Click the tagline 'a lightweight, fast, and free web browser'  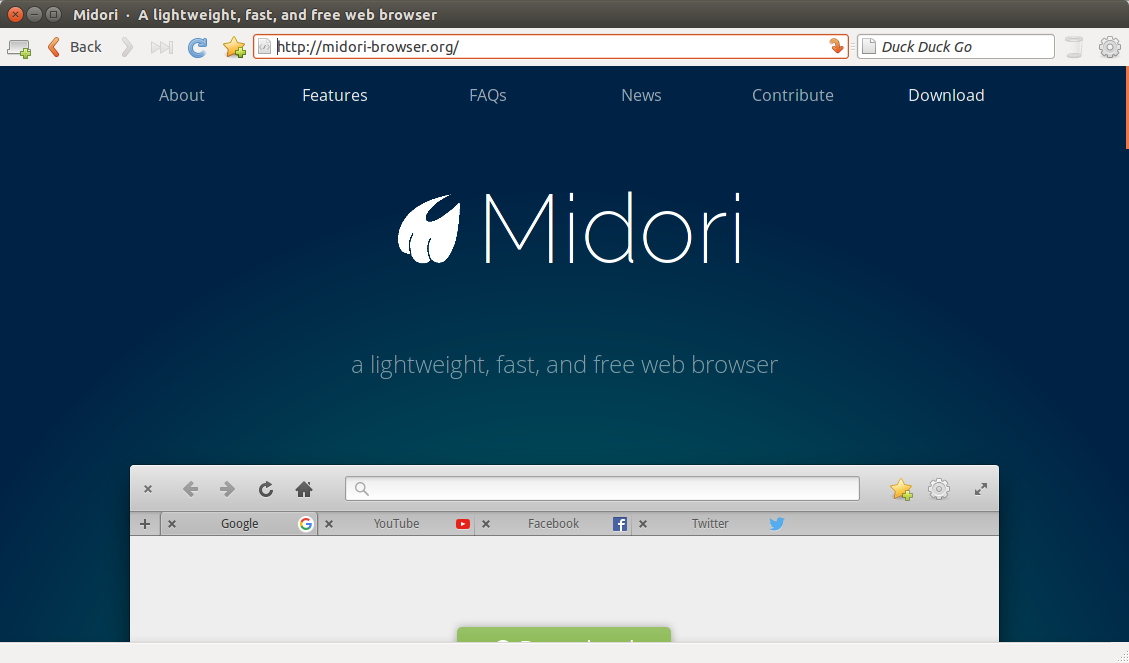click(x=564, y=364)
